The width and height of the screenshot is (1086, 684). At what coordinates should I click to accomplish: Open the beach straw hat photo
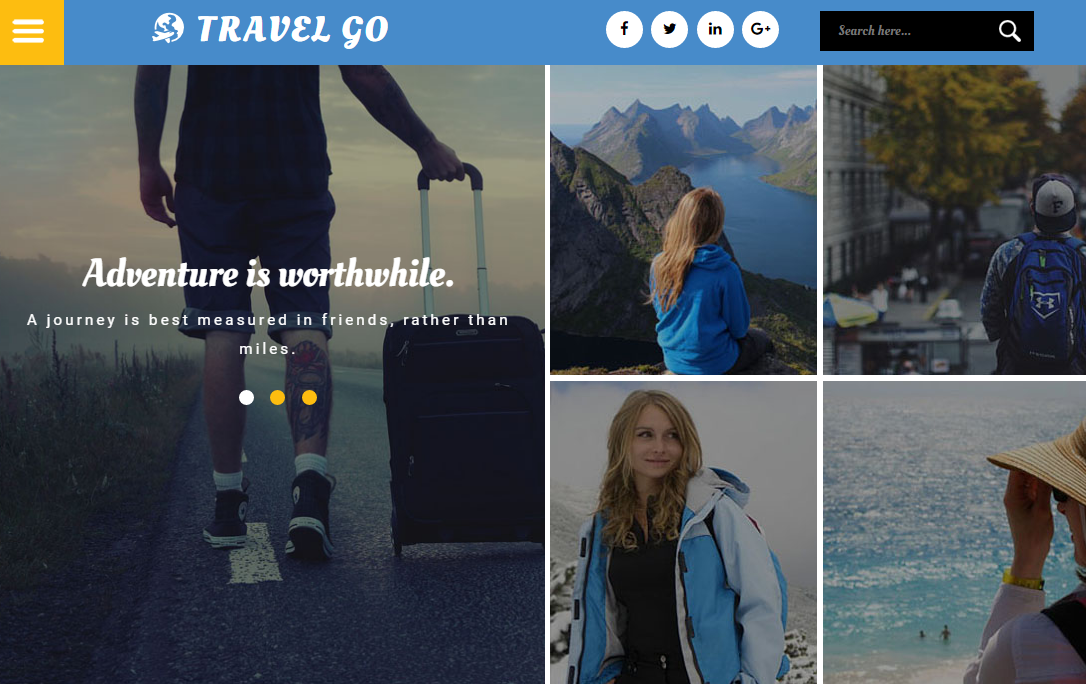954,532
